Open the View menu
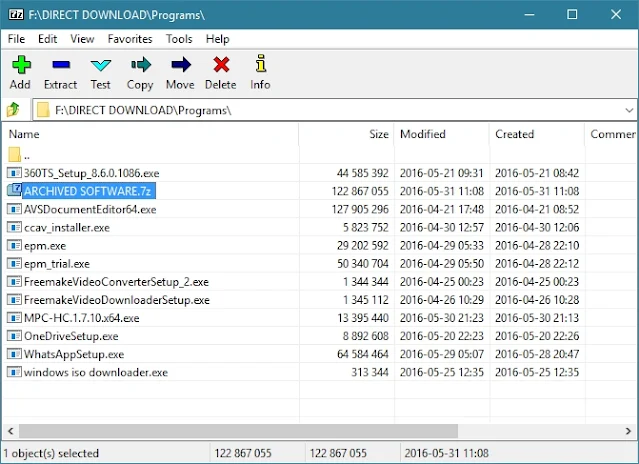The width and height of the screenshot is (639, 464). pos(82,39)
